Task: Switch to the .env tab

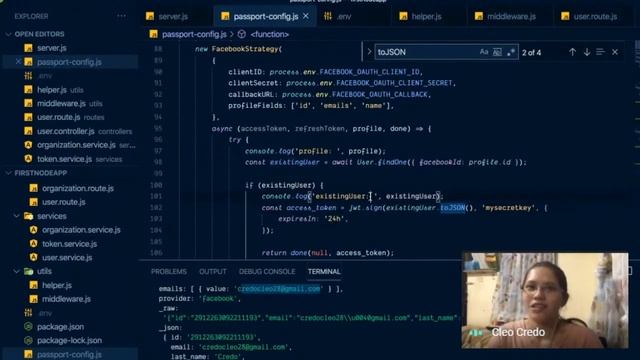Action: 344,16
